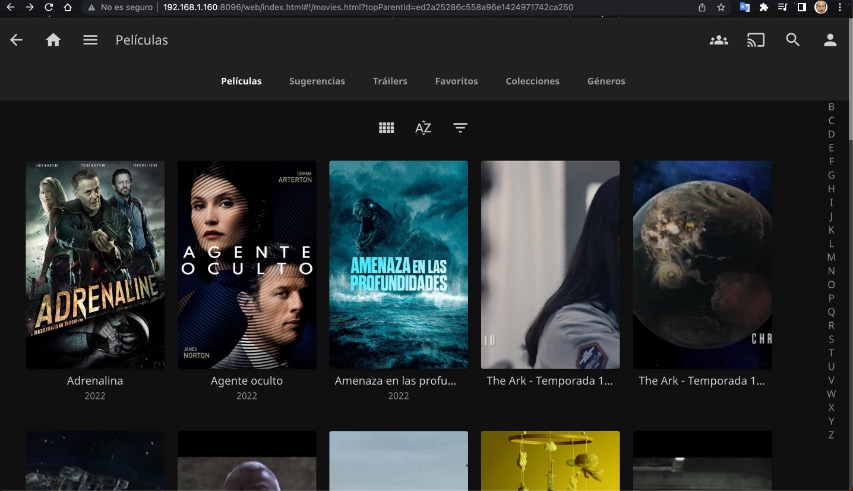Image resolution: width=853 pixels, height=491 pixels.
Task: Open the The Ark poster with planet
Action: click(702, 264)
